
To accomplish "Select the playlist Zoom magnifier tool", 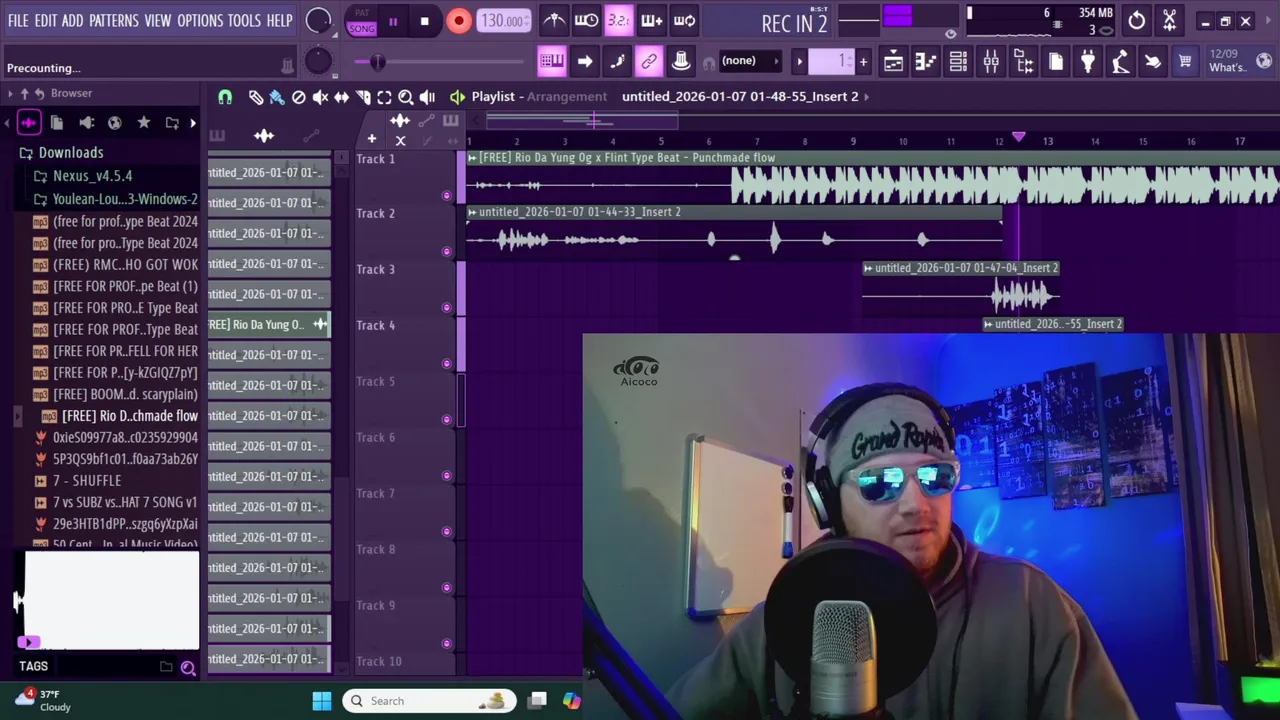I will [x=406, y=97].
